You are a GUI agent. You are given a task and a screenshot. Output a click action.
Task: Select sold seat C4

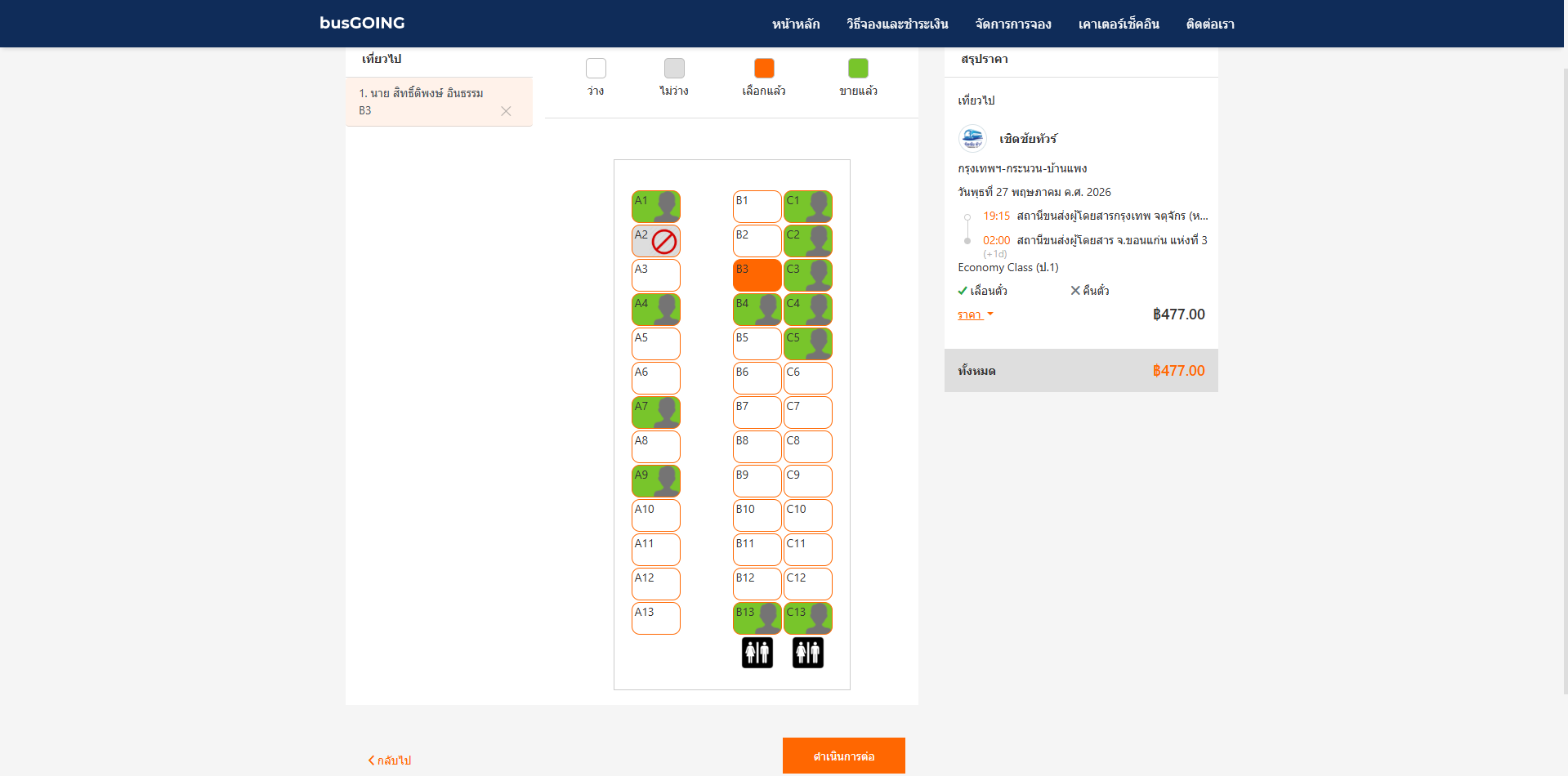(808, 310)
